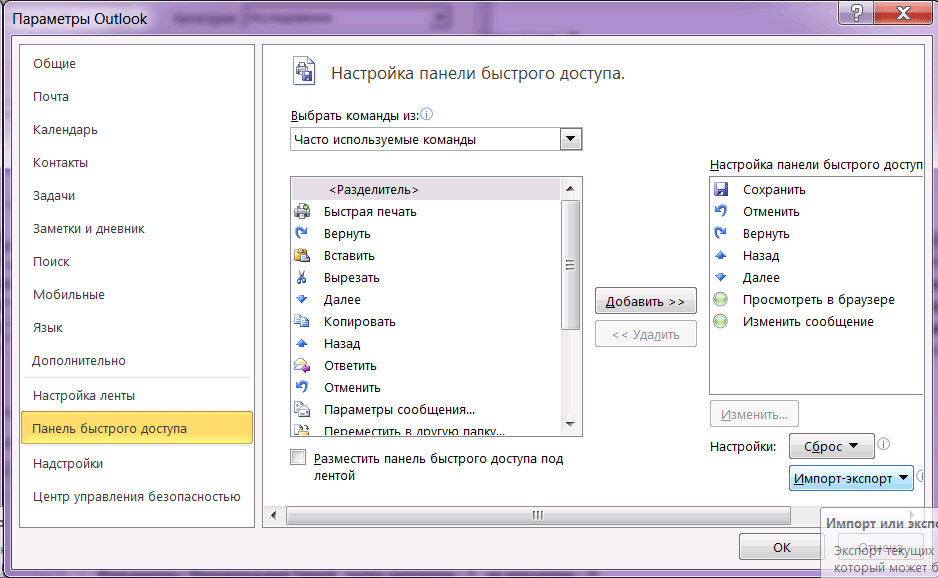
Task: Click the green circle icon for Изменить сообщение
Action: [721, 321]
